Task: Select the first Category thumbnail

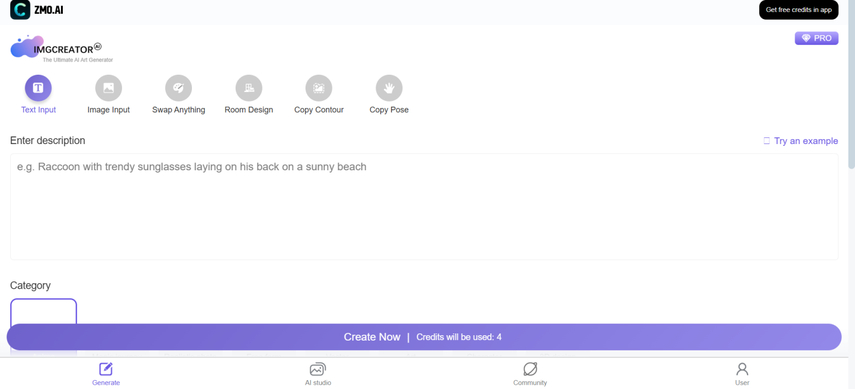Action: click(44, 312)
